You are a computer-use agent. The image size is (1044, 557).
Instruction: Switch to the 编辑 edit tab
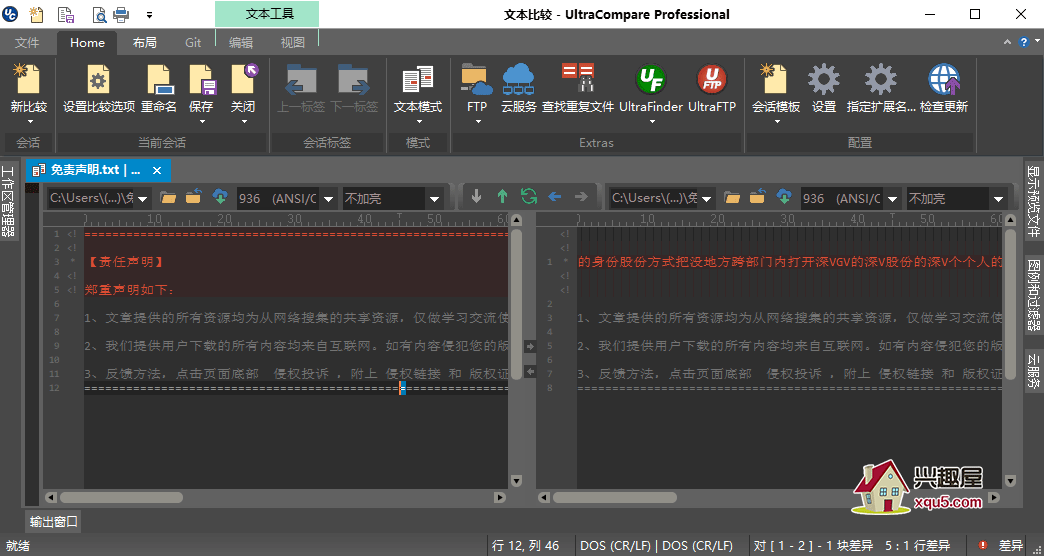(x=241, y=43)
